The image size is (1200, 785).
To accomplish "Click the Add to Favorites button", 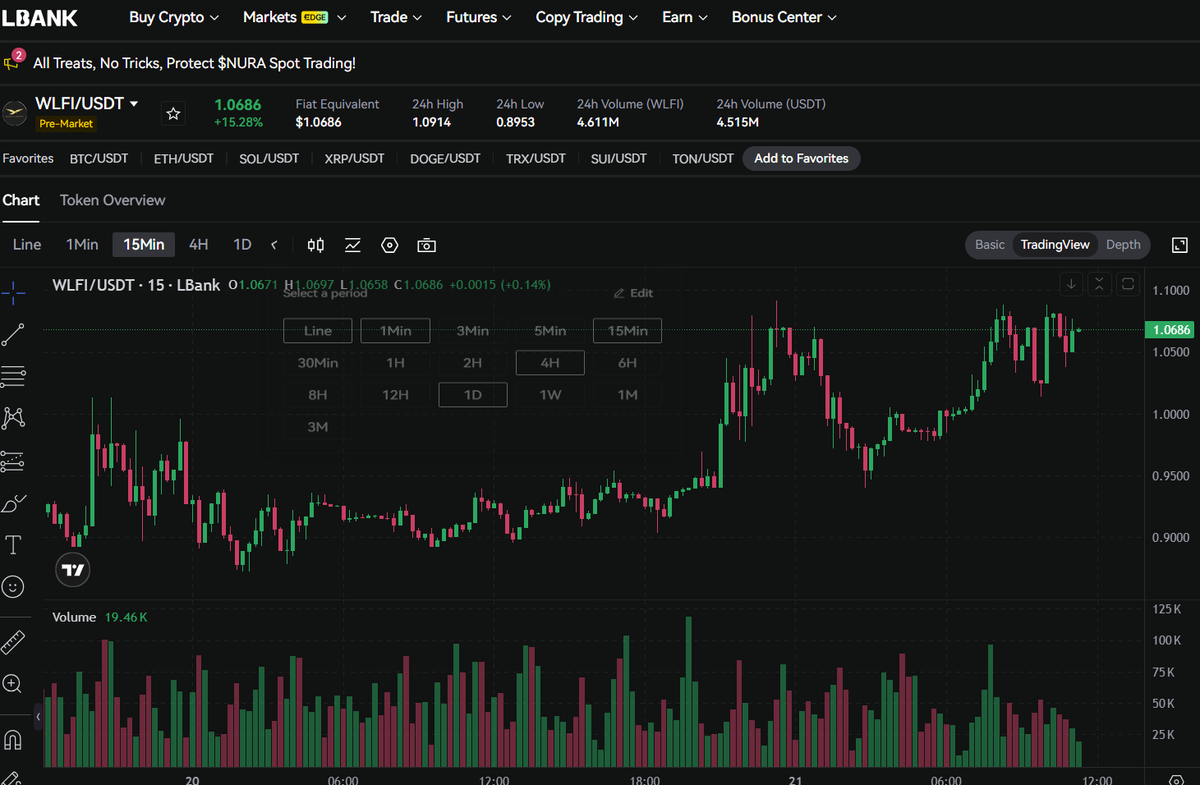I will point(801,158).
